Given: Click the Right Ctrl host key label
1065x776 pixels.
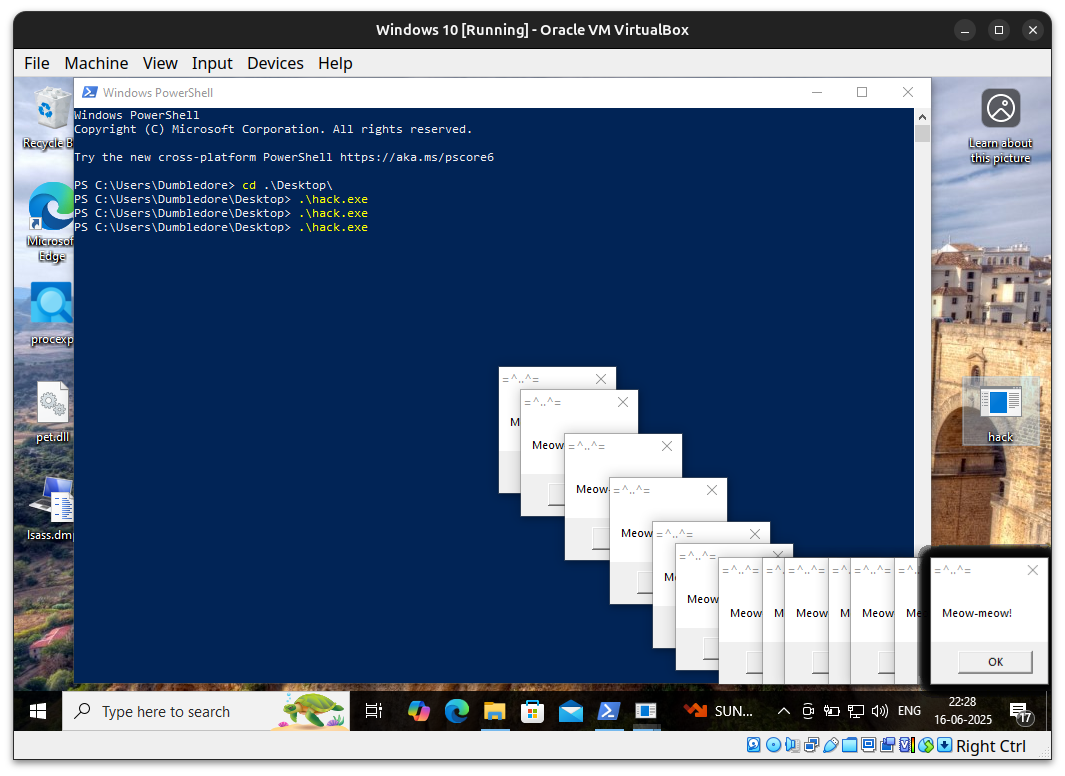Looking at the screenshot, I should (991, 746).
